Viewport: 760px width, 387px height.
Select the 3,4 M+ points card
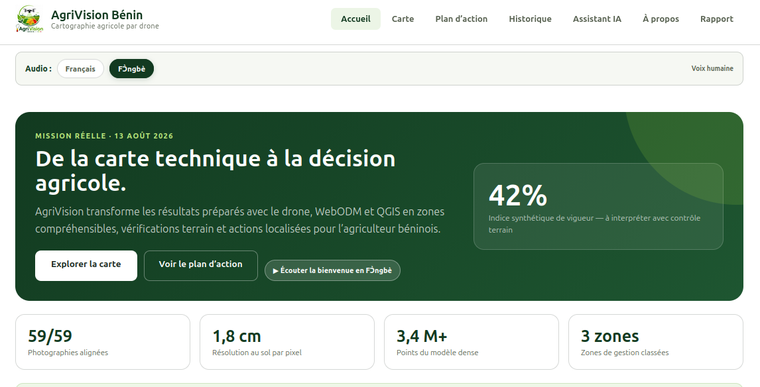pyautogui.click(x=472, y=342)
